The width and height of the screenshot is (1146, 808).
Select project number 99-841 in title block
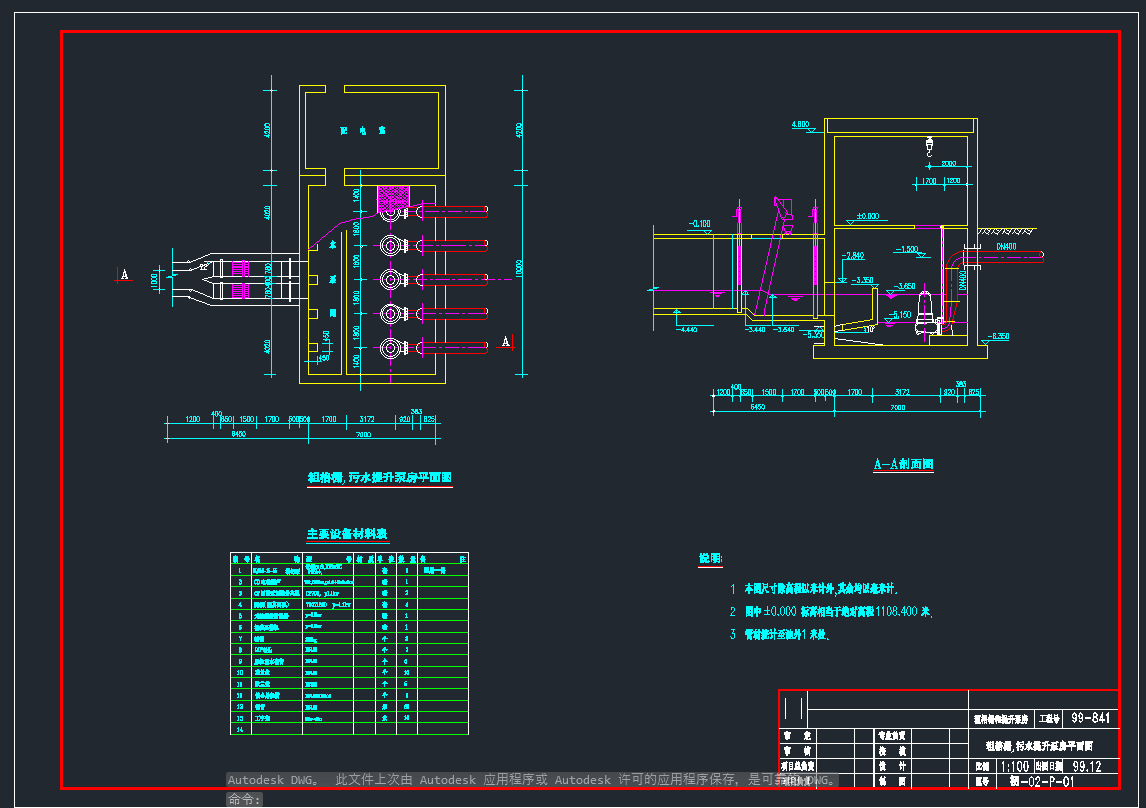[x=1090, y=718]
